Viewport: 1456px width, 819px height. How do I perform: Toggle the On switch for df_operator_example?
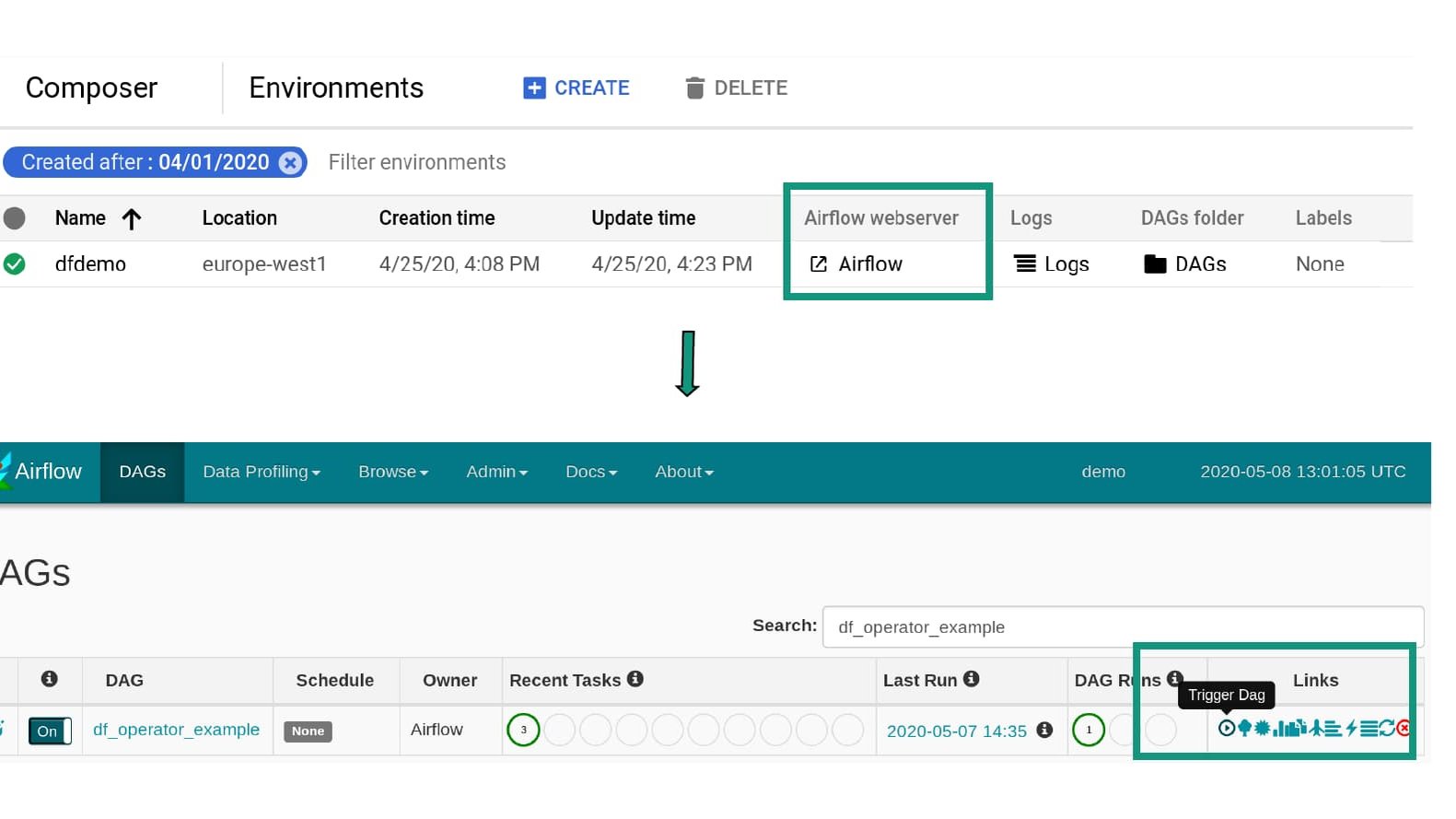coord(50,731)
